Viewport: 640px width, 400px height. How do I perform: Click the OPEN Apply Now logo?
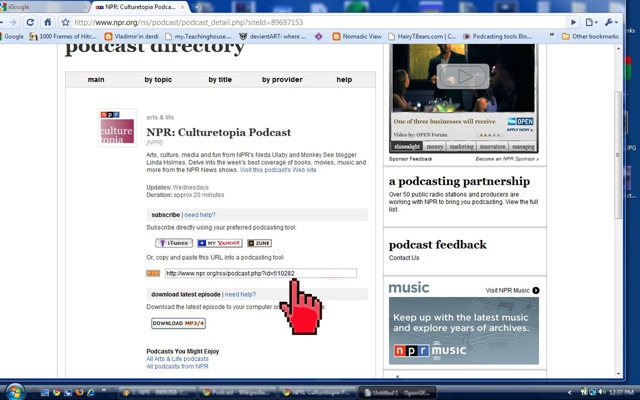coord(520,124)
